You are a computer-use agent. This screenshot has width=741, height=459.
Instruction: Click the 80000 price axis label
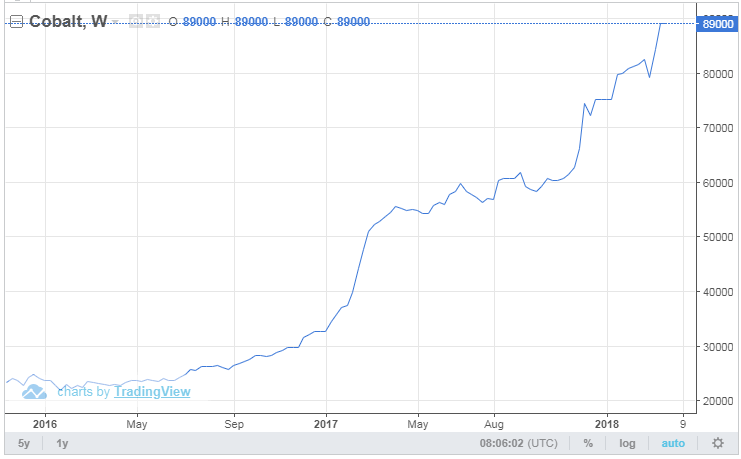click(718, 74)
